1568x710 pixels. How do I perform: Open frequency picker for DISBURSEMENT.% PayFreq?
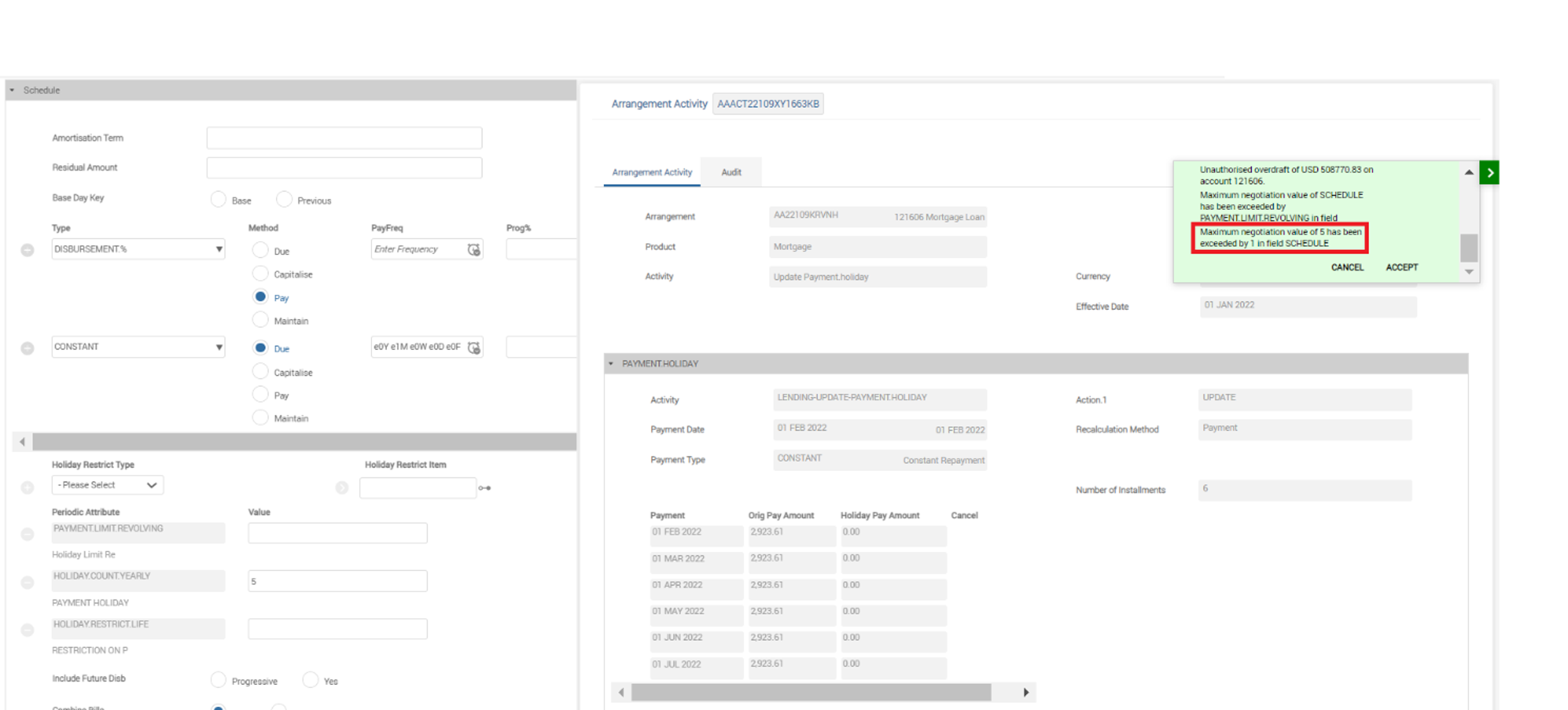473,250
